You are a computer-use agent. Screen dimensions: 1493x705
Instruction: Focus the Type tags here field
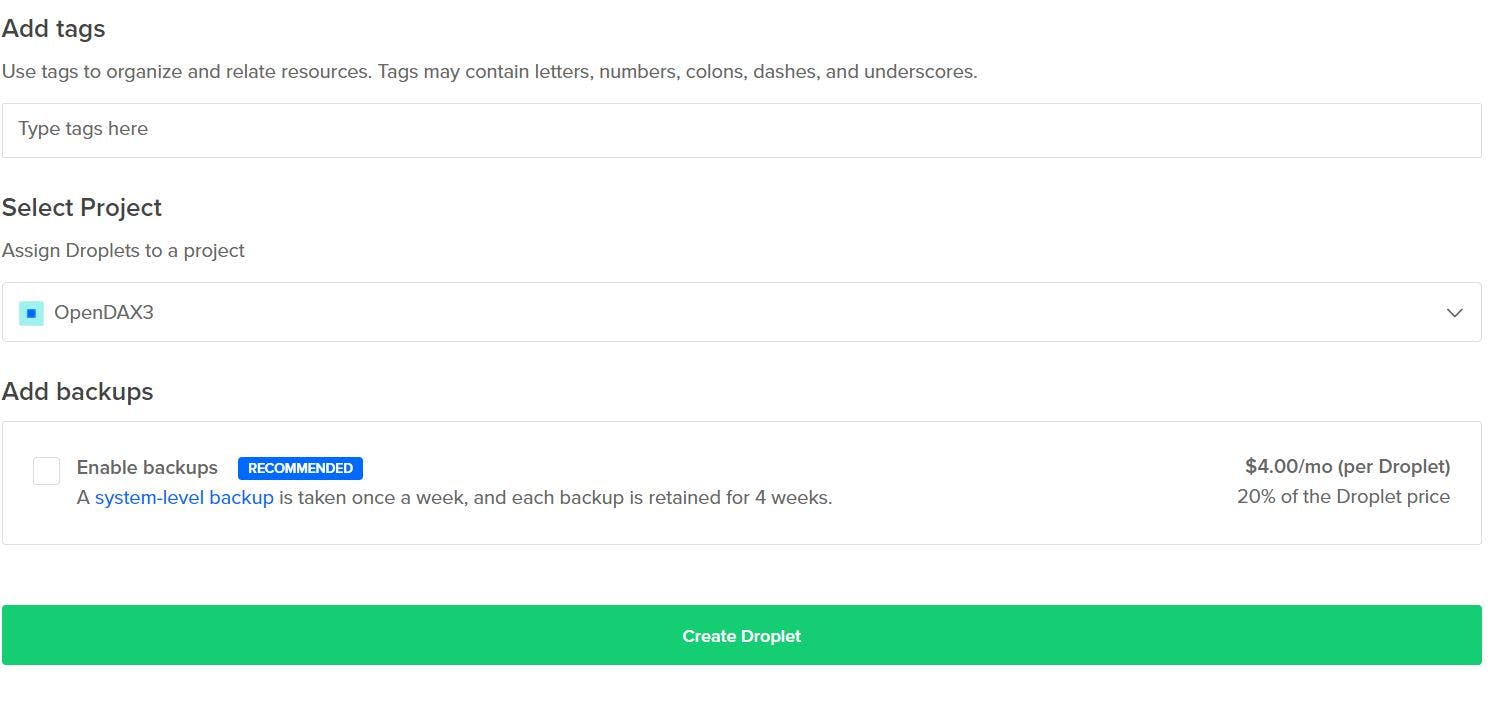click(741, 130)
